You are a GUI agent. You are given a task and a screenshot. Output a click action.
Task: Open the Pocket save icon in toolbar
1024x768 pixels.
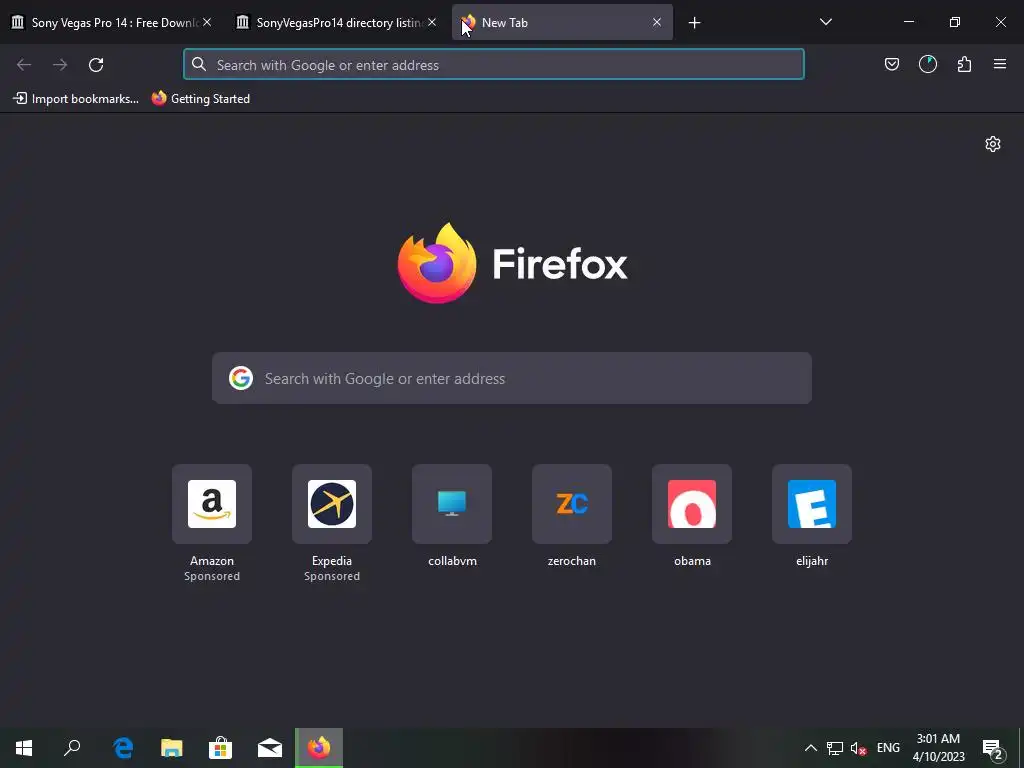tap(891, 64)
